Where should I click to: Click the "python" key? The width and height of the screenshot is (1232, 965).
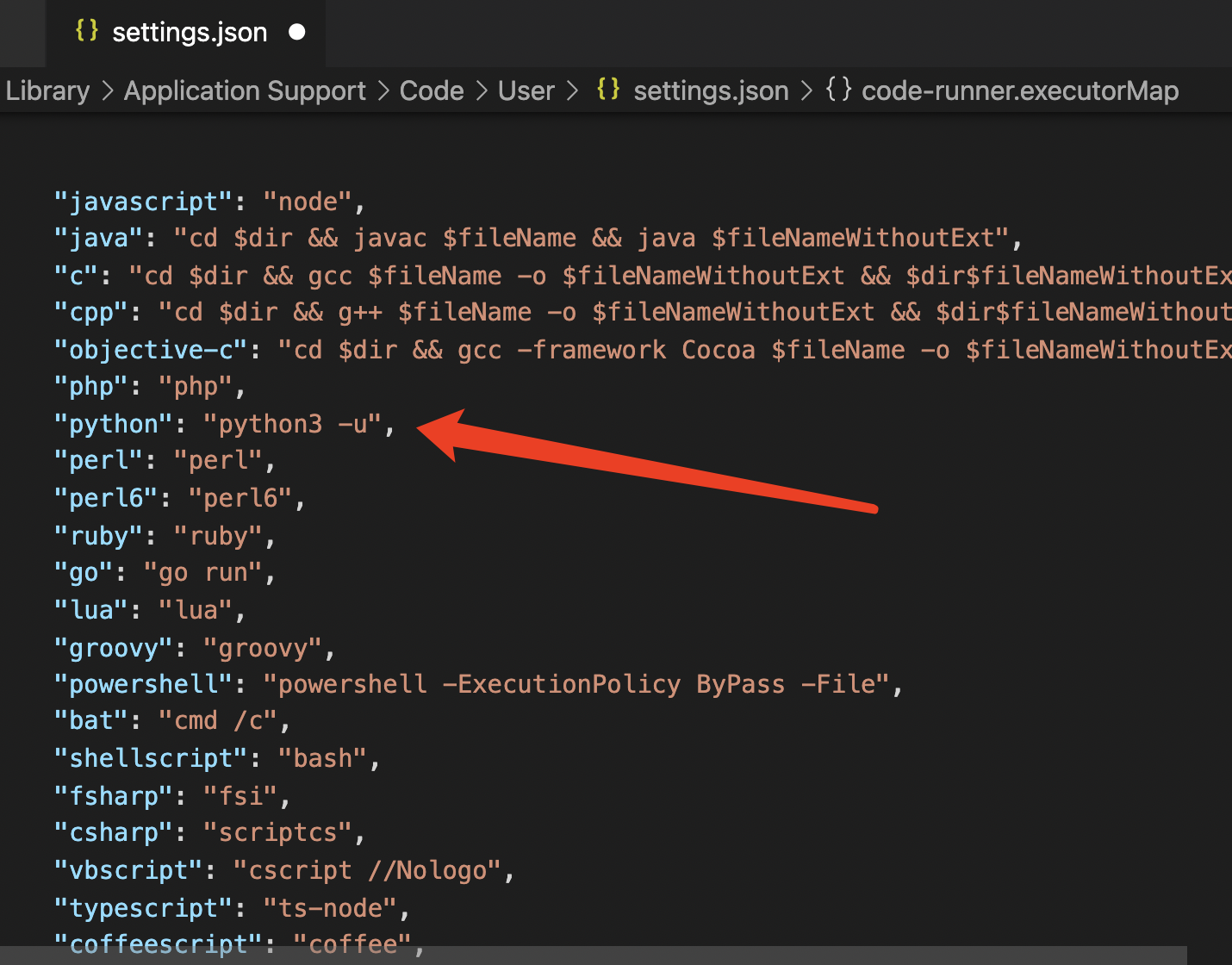113,424
